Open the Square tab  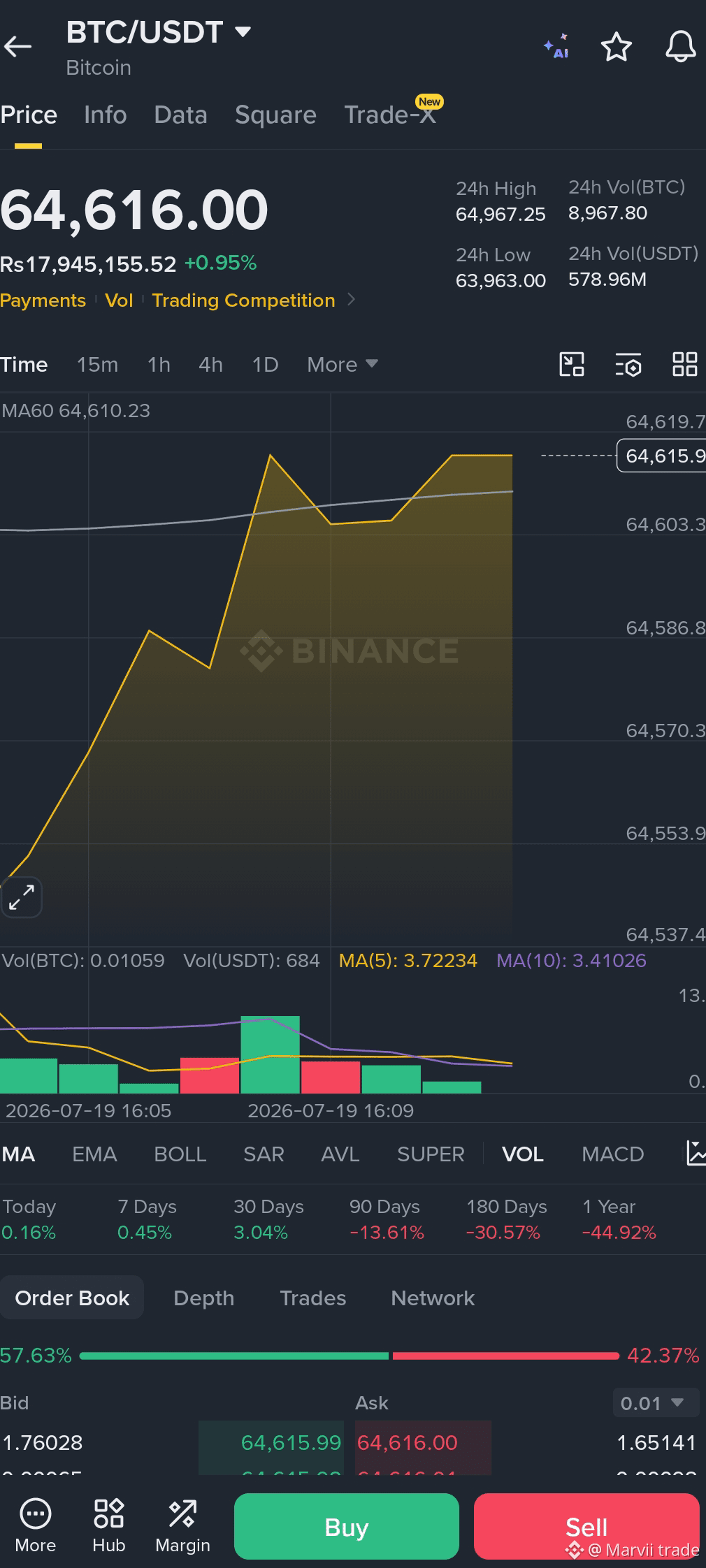click(275, 115)
